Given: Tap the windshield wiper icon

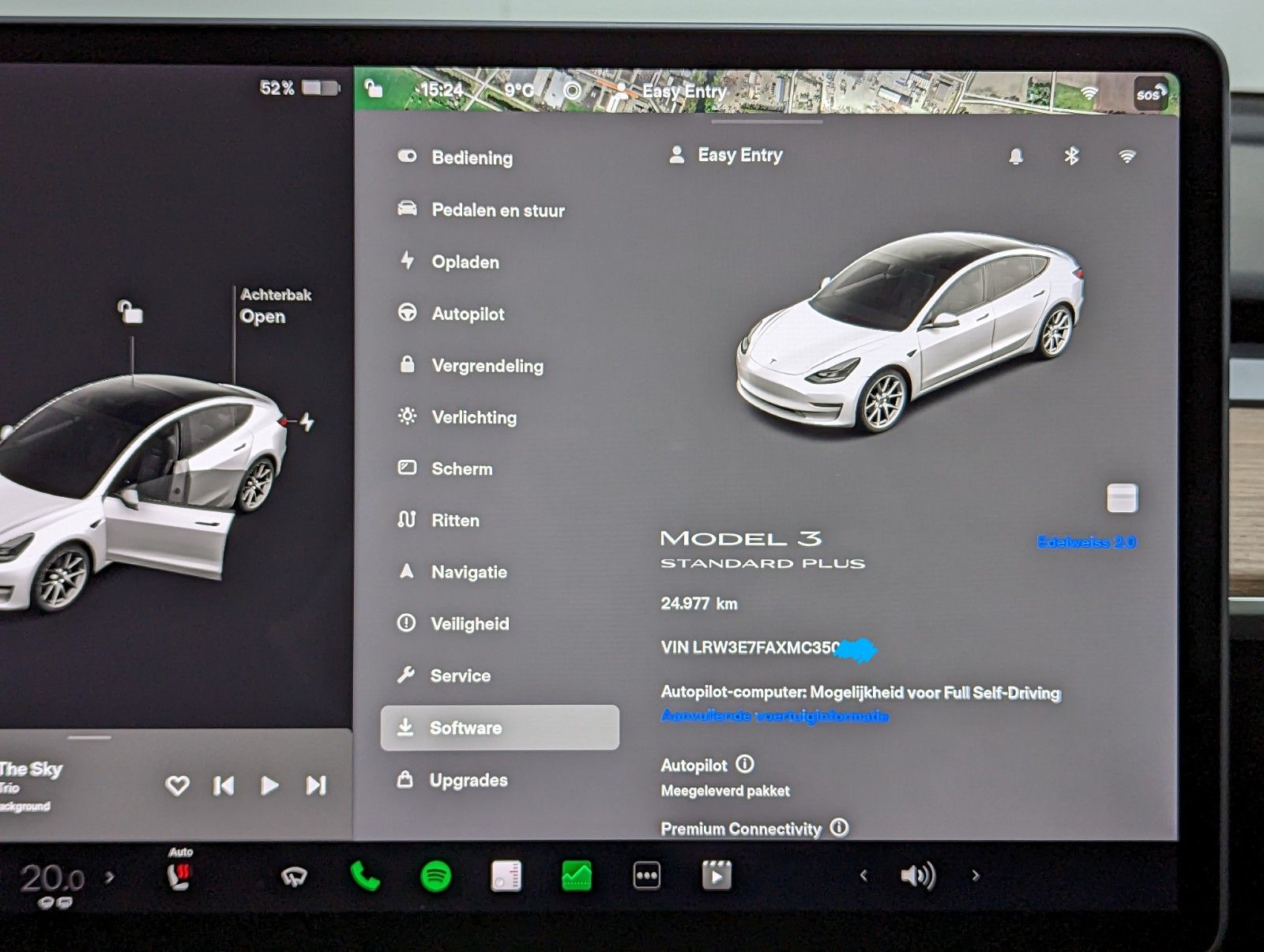Looking at the screenshot, I should tap(294, 876).
